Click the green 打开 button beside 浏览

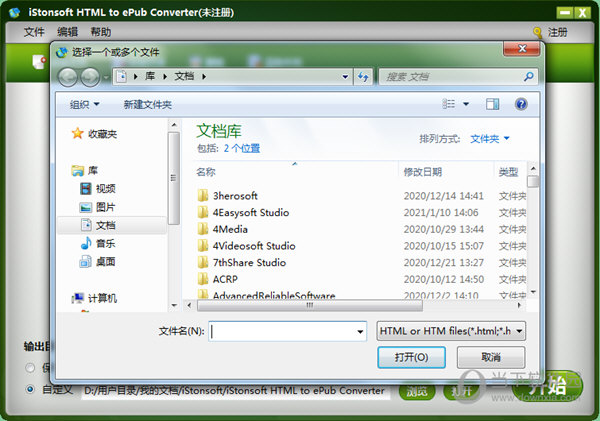[x=460, y=391]
